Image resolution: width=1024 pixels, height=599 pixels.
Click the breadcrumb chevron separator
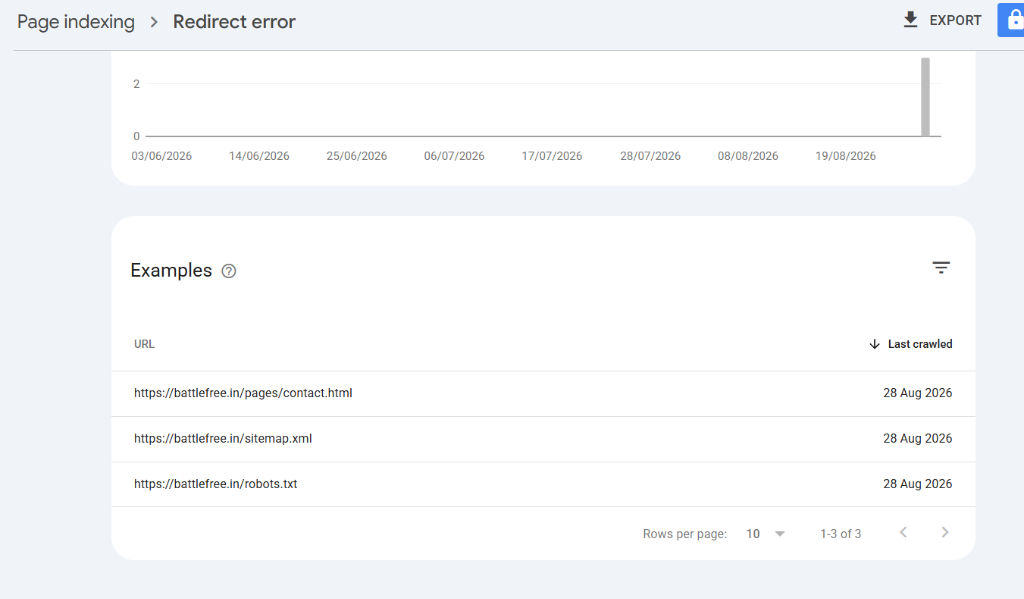pyautogui.click(x=154, y=22)
